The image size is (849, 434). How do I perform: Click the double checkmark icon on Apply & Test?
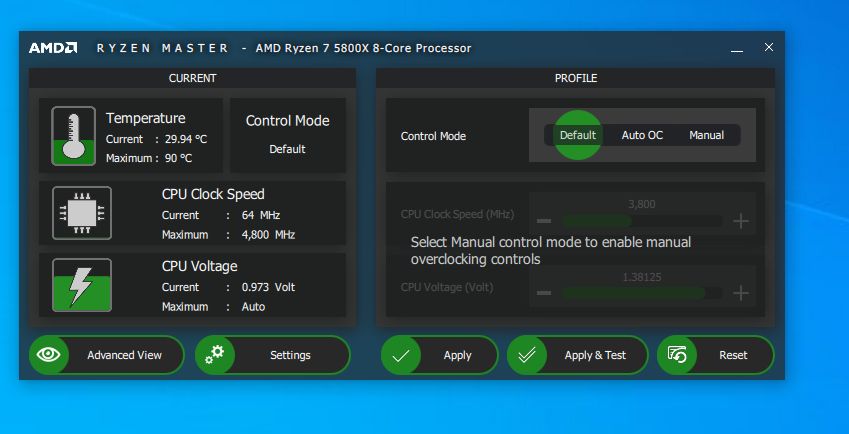click(x=526, y=356)
